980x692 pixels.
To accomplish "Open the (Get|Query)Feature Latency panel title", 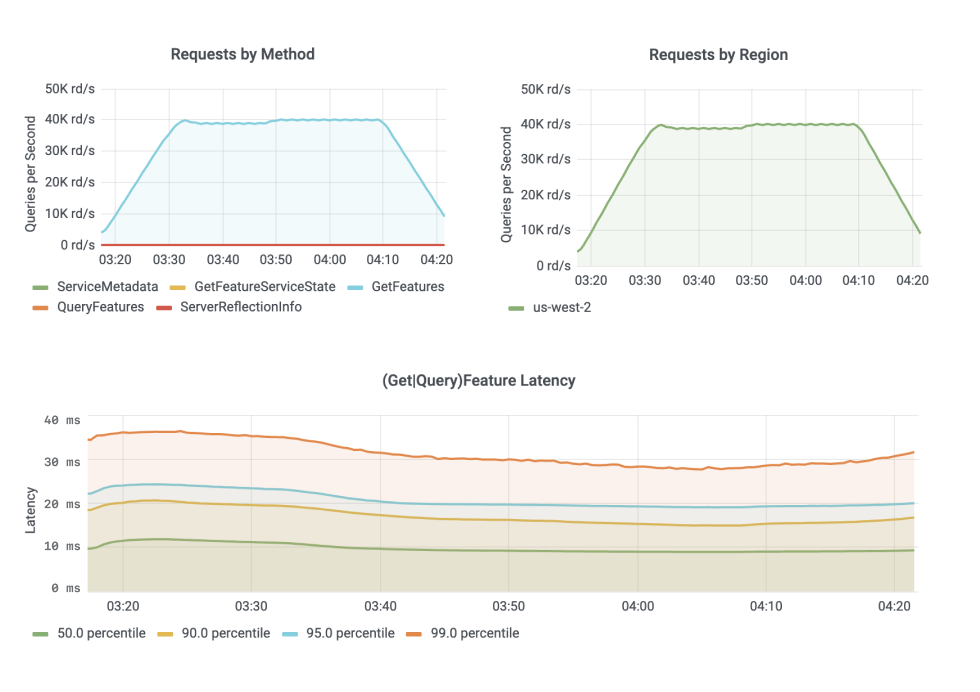I will tap(479, 381).
